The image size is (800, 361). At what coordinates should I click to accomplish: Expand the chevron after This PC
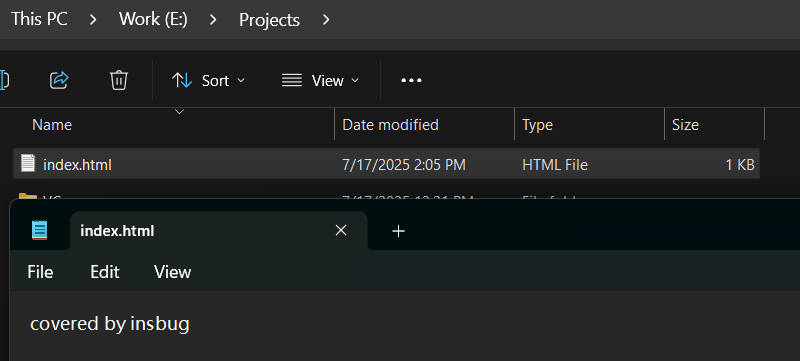pyautogui.click(x=93, y=20)
